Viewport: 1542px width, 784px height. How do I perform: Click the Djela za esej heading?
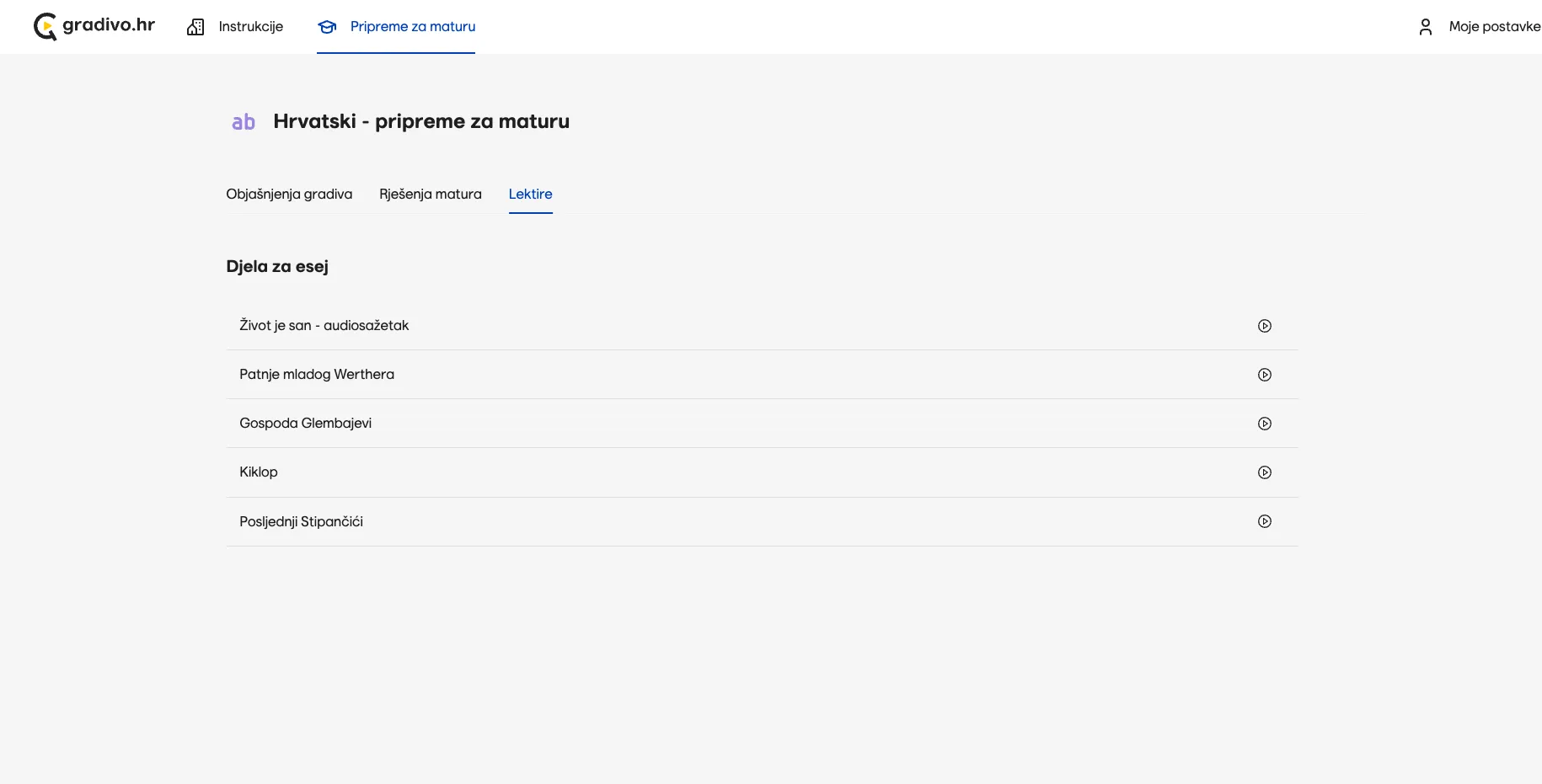(277, 267)
